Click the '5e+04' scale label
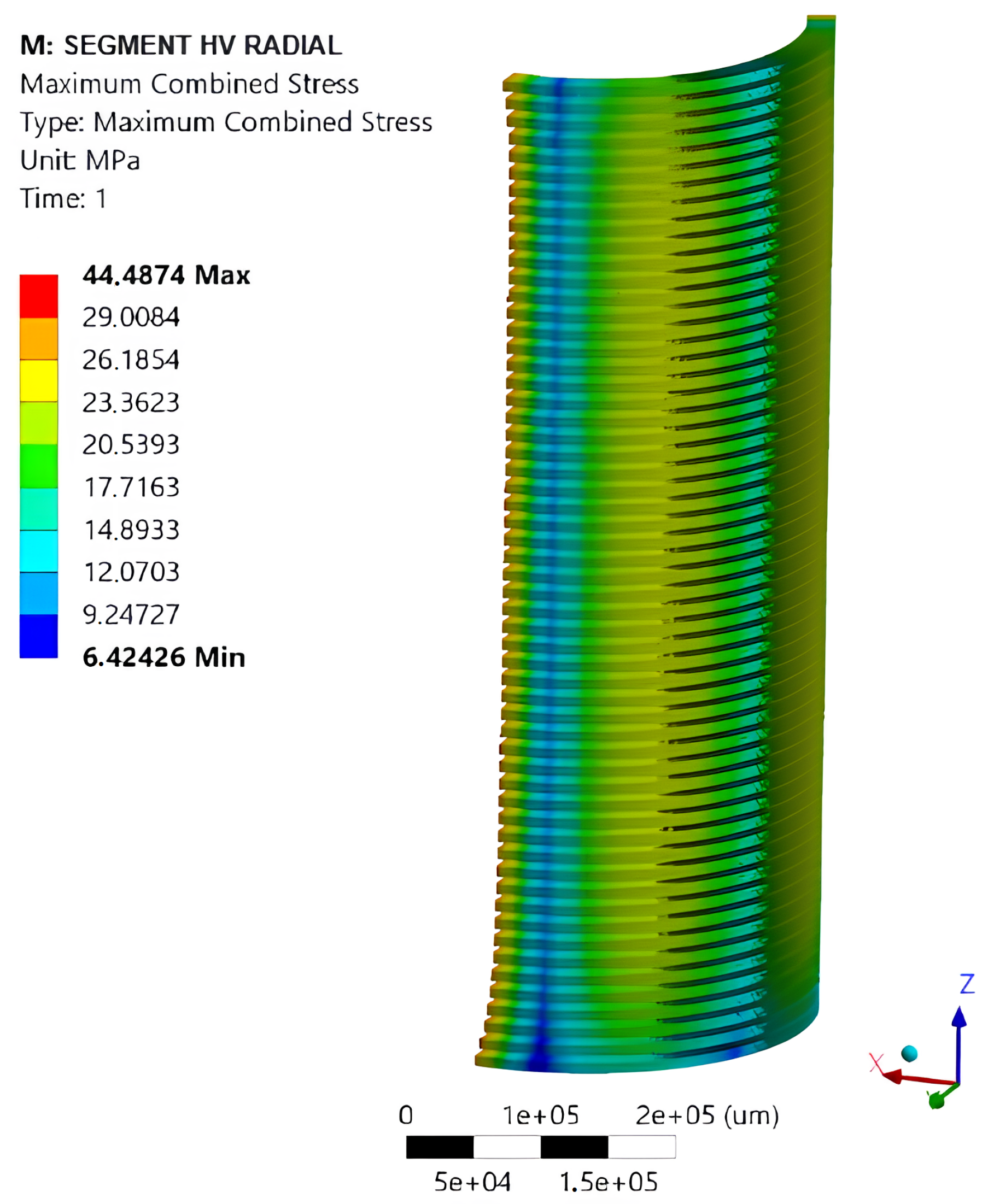982x1204 pixels. click(x=472, y=1183)
